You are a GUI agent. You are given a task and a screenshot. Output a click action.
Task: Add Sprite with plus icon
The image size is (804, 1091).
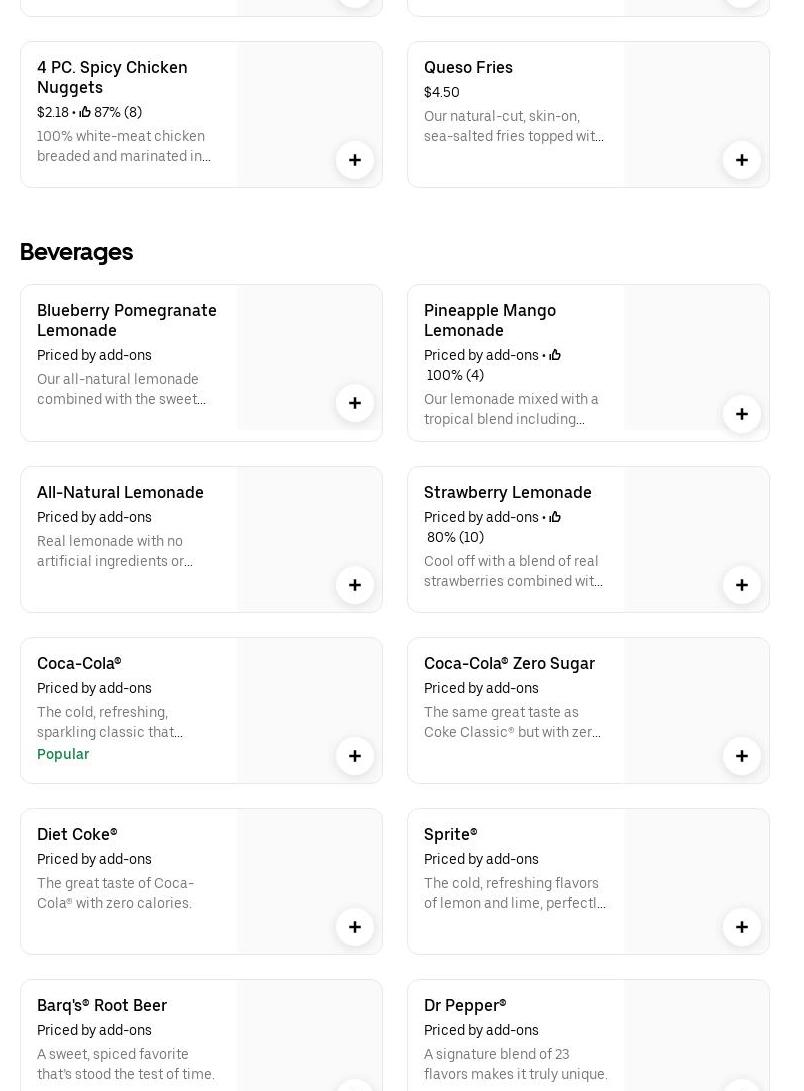(x=742, y=927)
